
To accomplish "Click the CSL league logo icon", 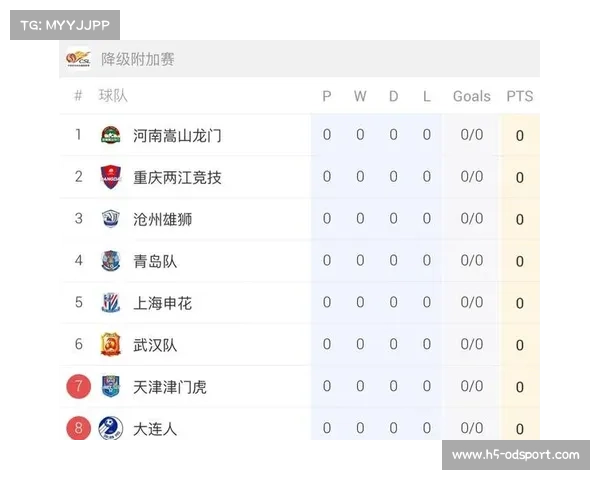I will (x=78, y=59).
